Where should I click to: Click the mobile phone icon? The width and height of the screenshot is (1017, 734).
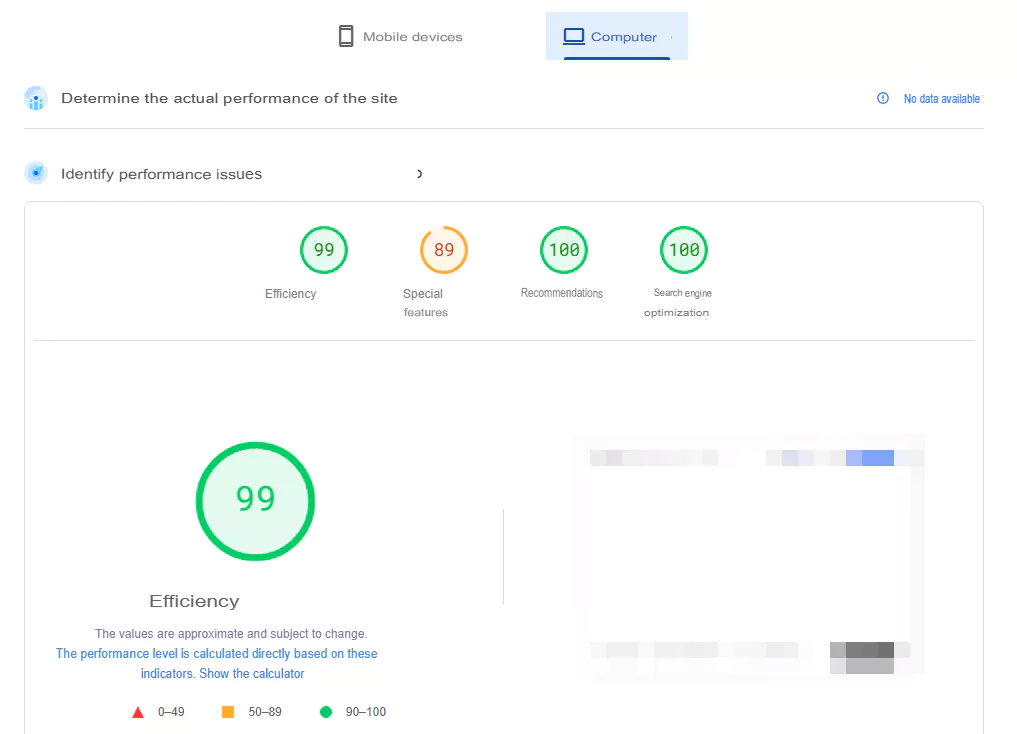point(346,36)
